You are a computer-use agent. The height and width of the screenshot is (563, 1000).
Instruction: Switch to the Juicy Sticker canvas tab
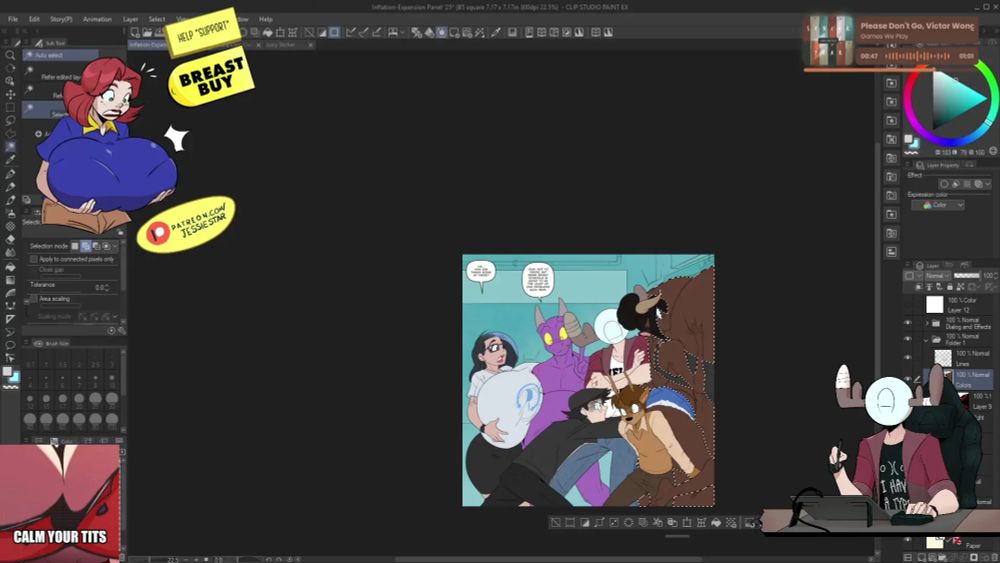281,45
